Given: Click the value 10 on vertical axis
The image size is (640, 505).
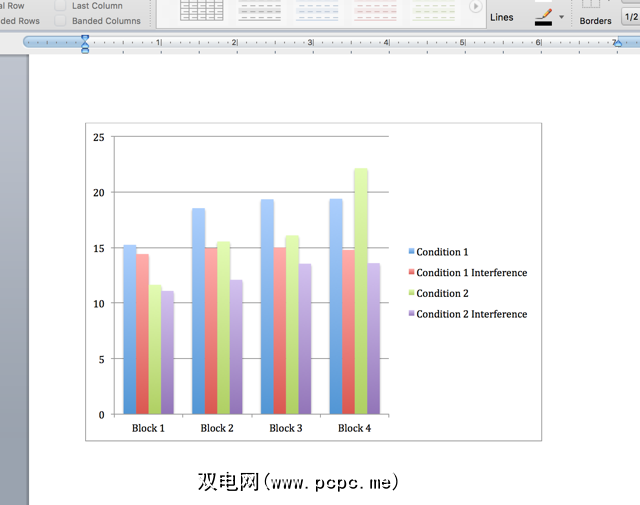Looking at the screenshot, I should 98,304.
